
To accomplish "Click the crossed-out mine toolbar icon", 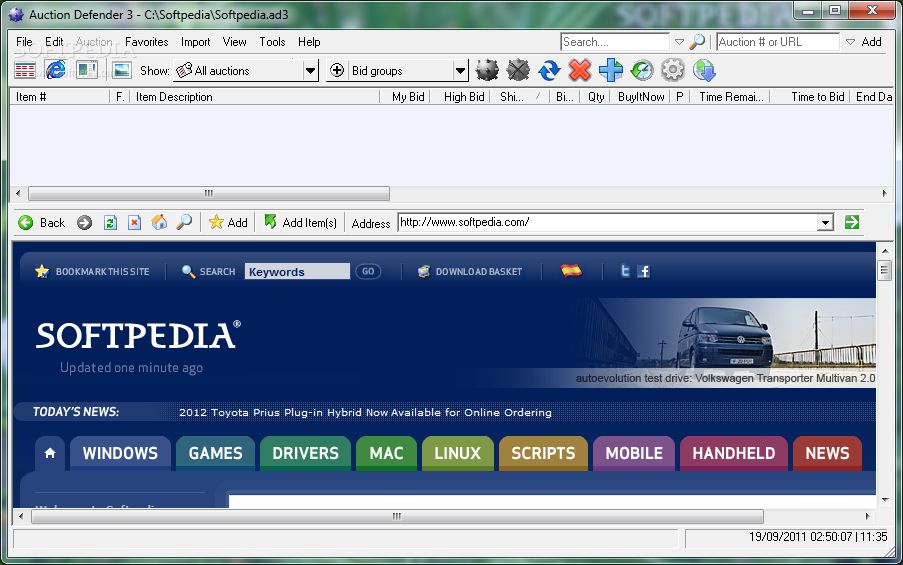I will pos(518,70).
